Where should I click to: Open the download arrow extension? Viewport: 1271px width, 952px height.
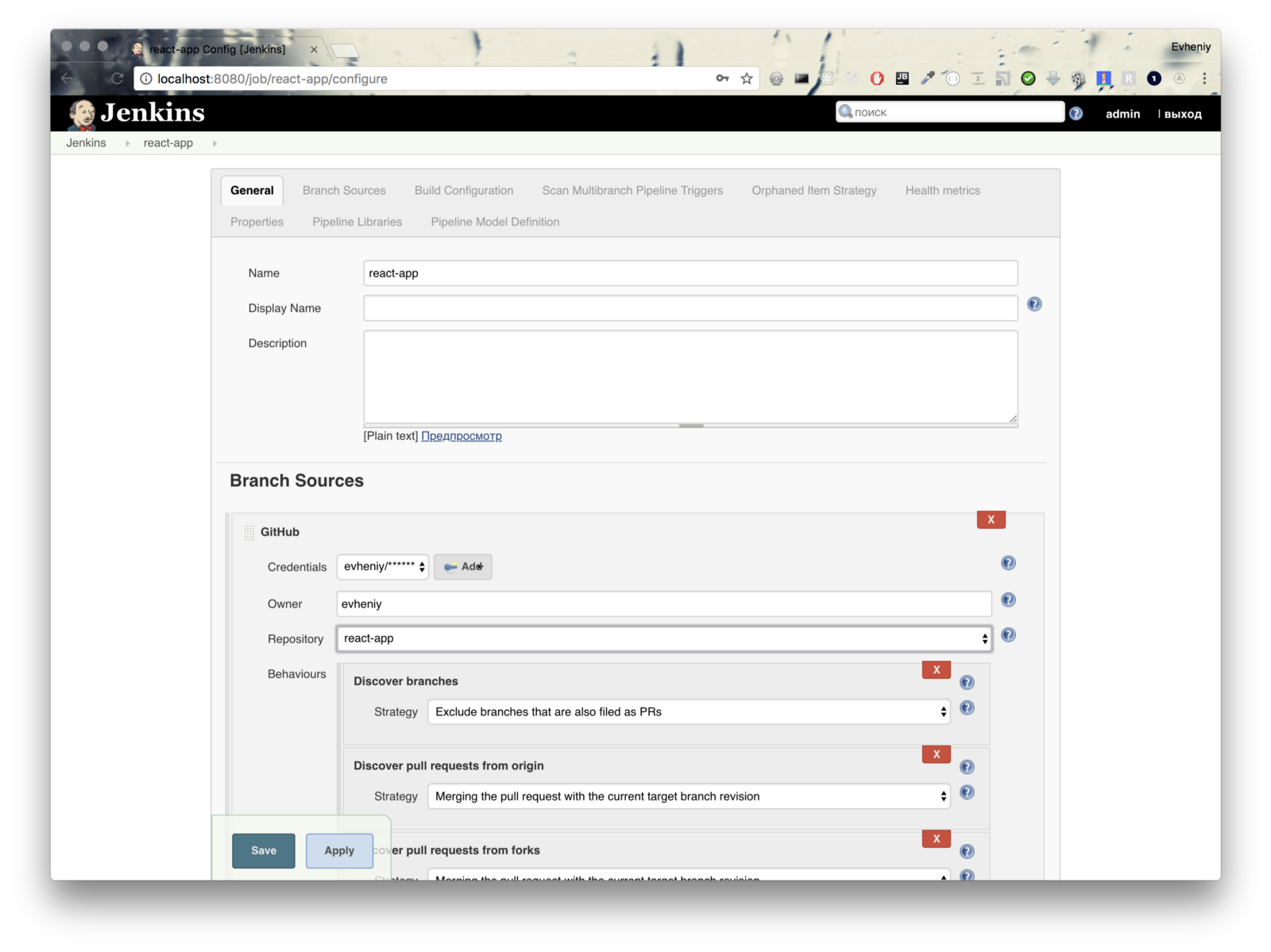[x=1053, y=79]
